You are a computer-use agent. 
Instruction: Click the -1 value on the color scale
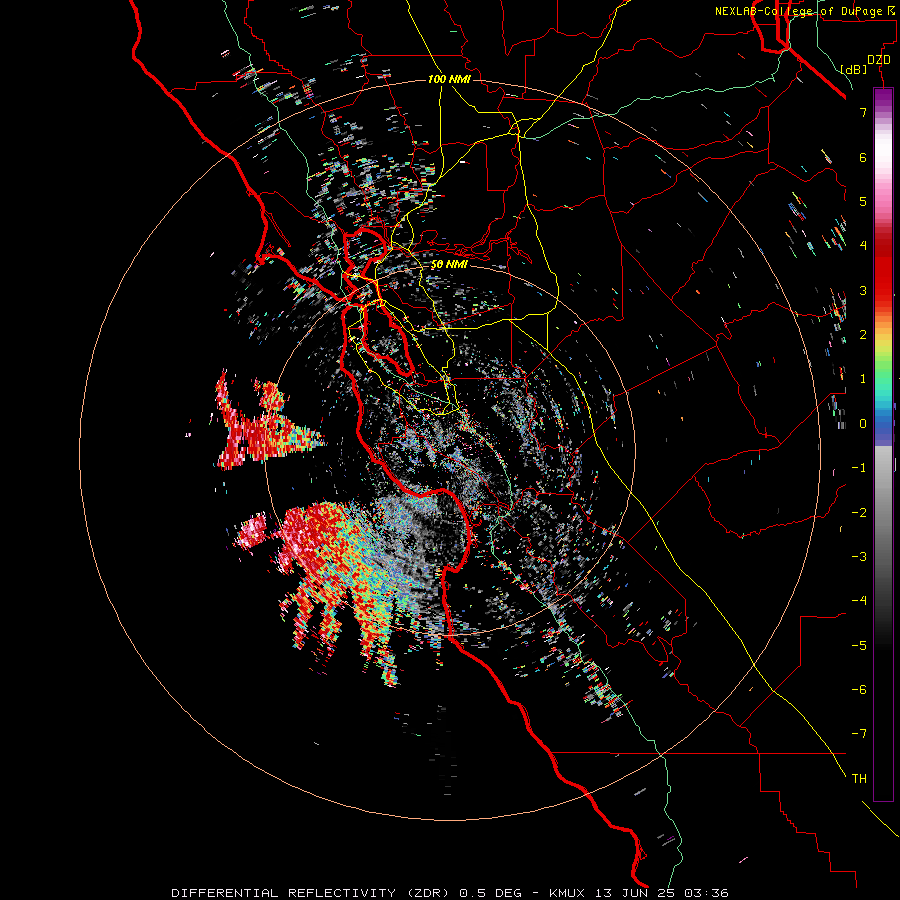859,468
